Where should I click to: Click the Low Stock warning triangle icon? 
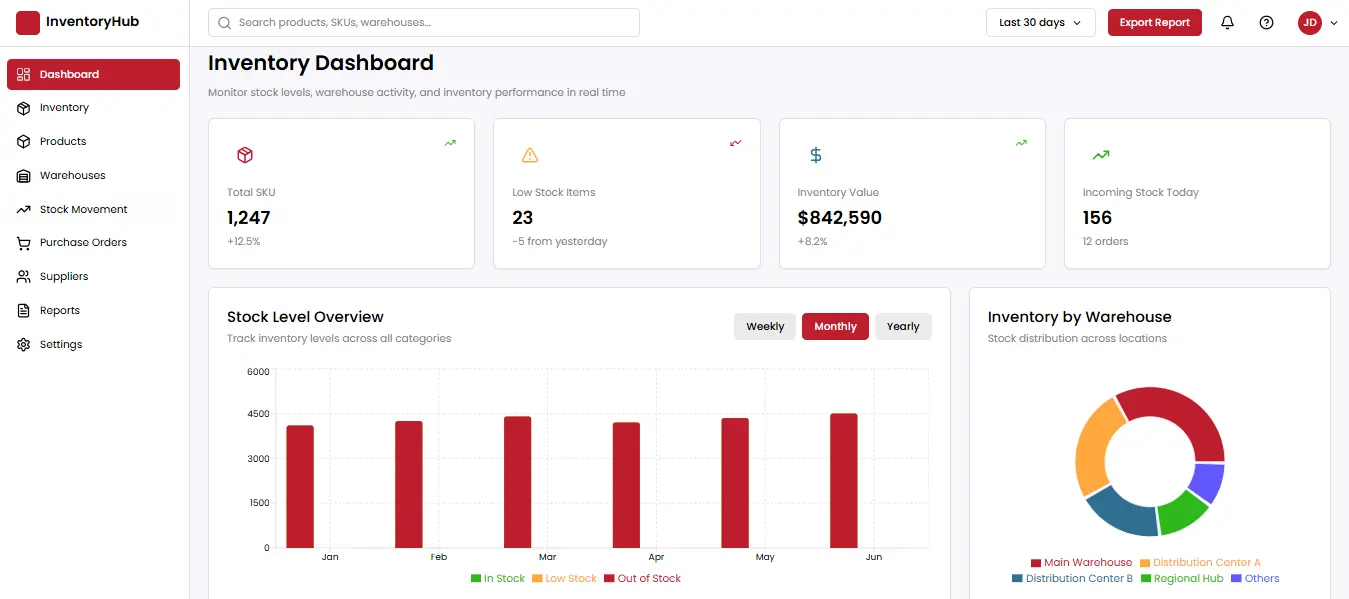(x=530, y=155)
